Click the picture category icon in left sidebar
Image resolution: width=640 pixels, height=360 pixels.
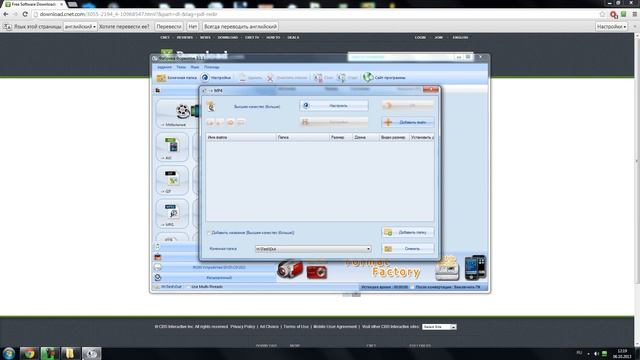pyautogui.click(x=158, y=257)
